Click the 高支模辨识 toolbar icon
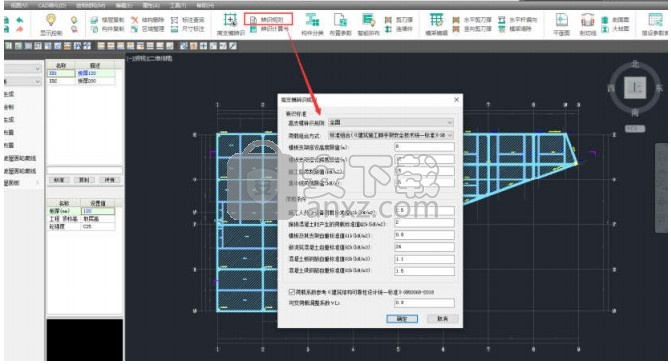 230,21
